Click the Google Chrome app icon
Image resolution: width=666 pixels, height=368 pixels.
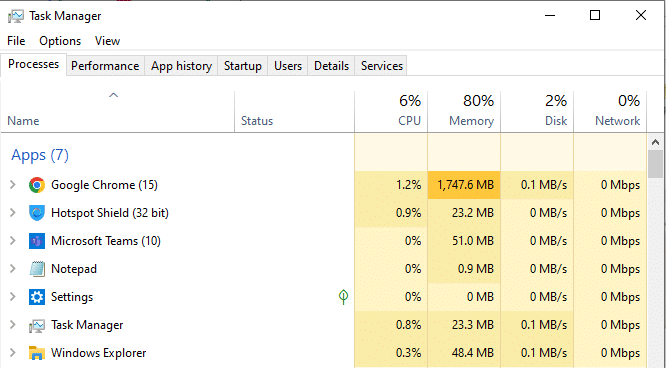[37, 185]
